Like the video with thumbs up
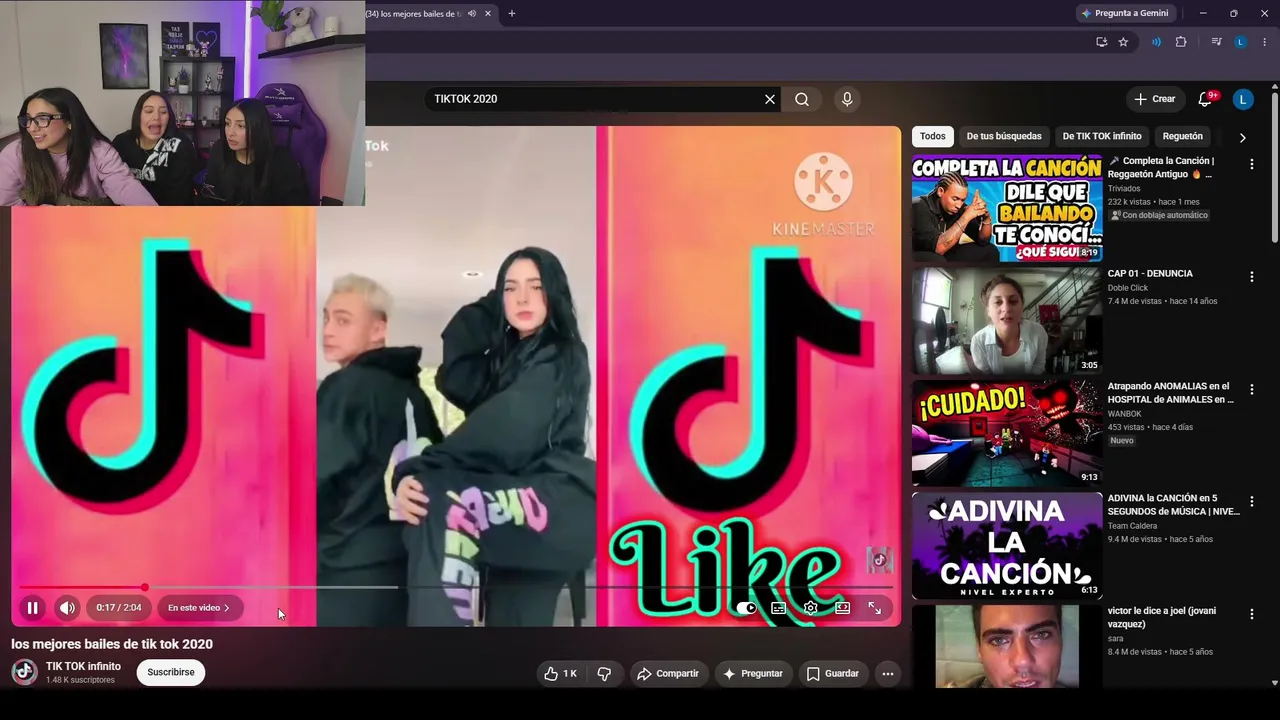 560,674
